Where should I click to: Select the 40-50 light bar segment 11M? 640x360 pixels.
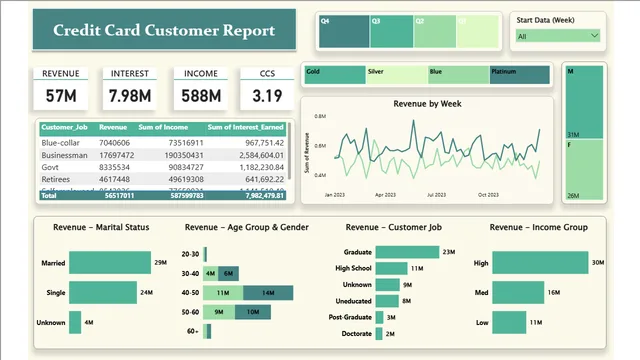coord(223,293)
